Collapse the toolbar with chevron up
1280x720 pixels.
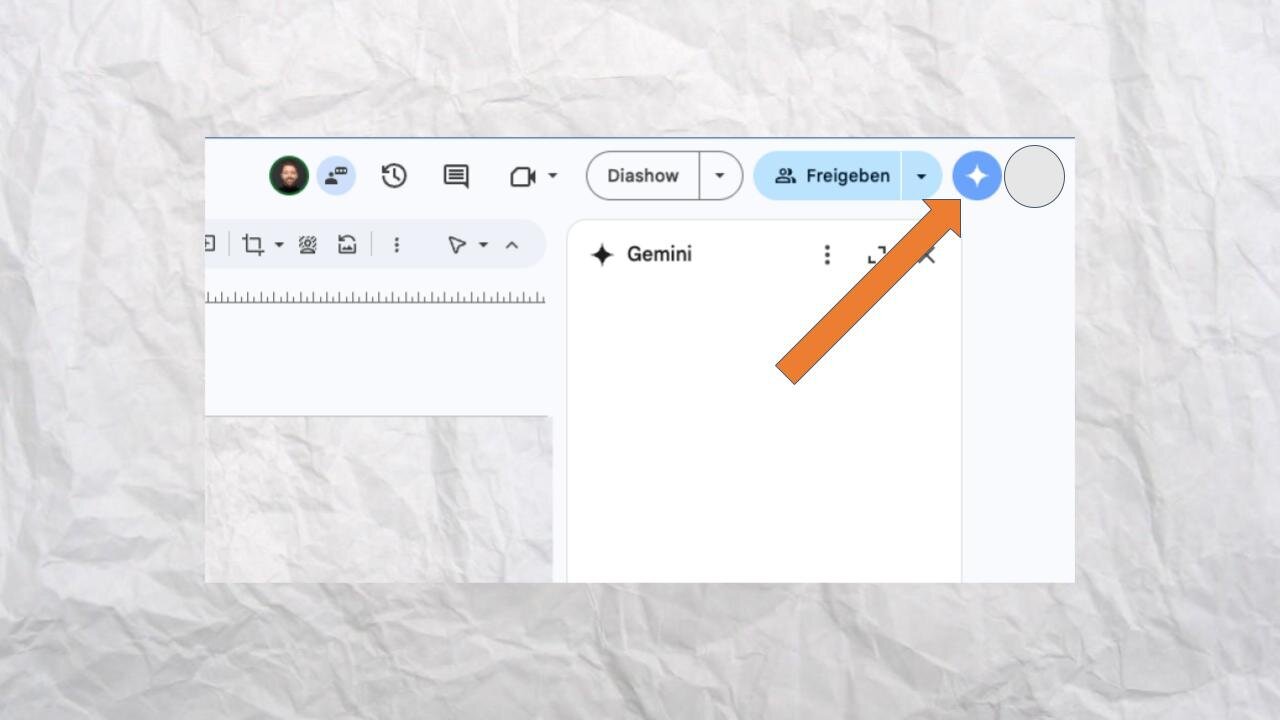(512, 245)
